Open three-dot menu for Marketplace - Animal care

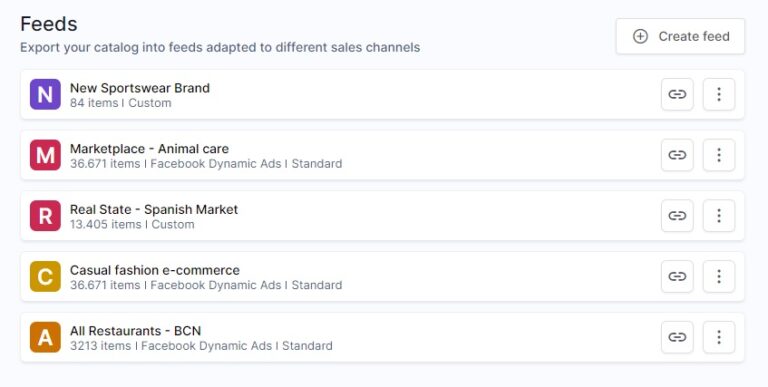(719, 155)
